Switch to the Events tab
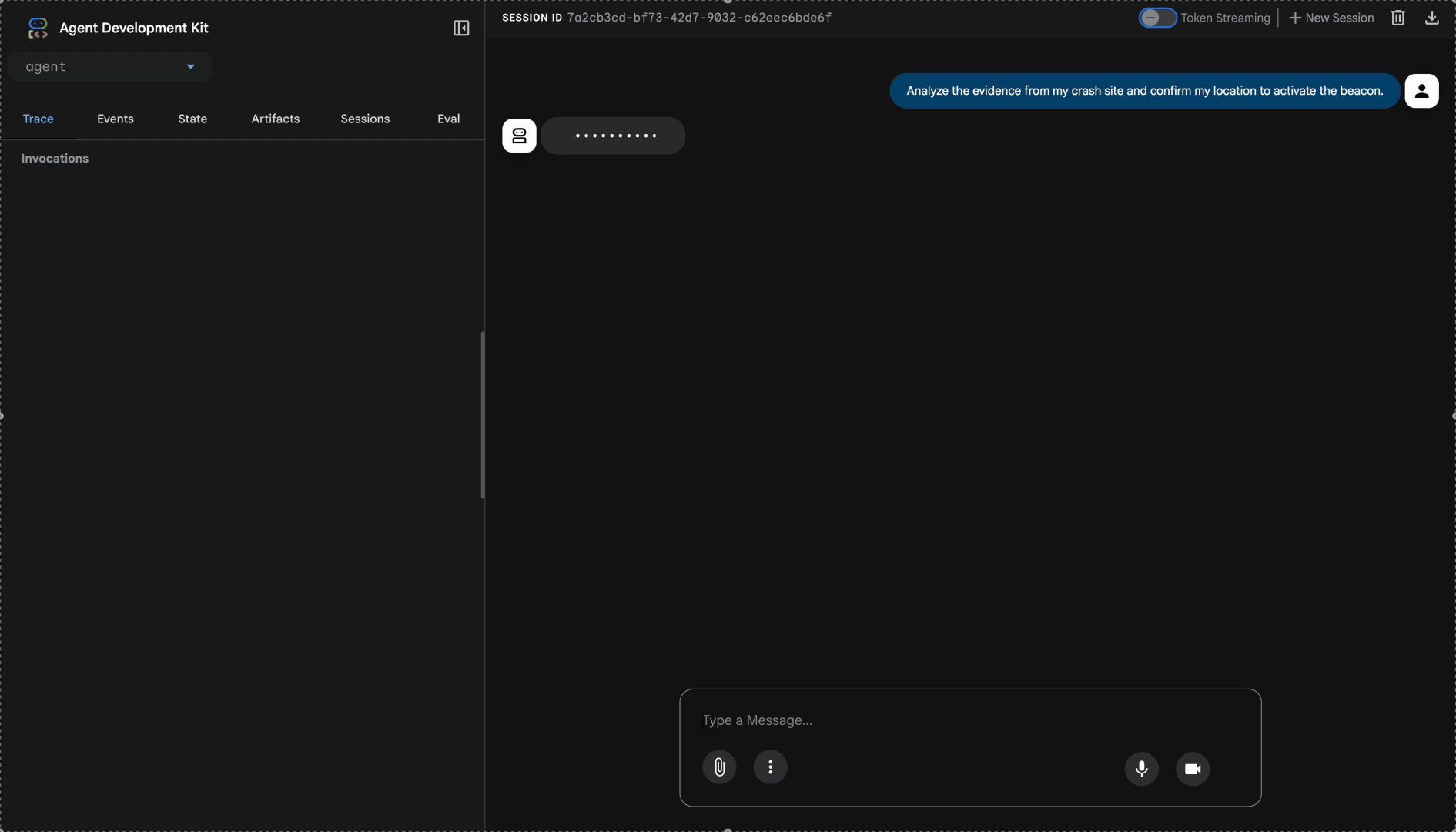1456x832 pixels. [115, 119]
